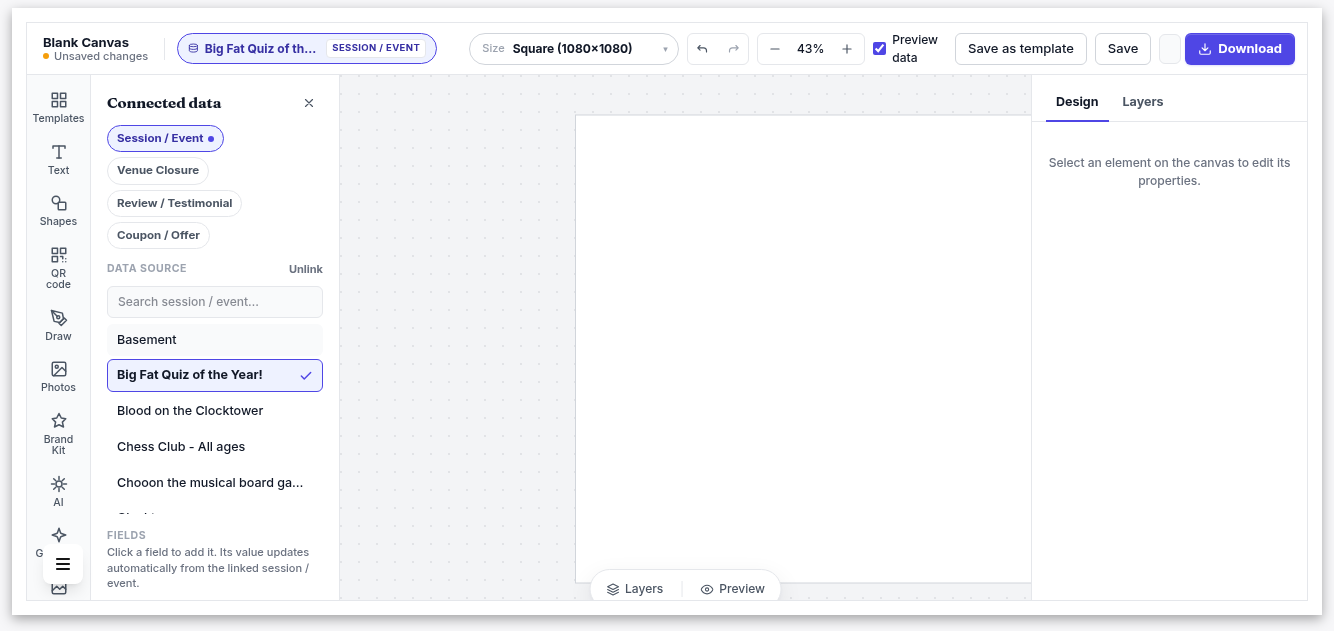Select the Draw tool

58,326
